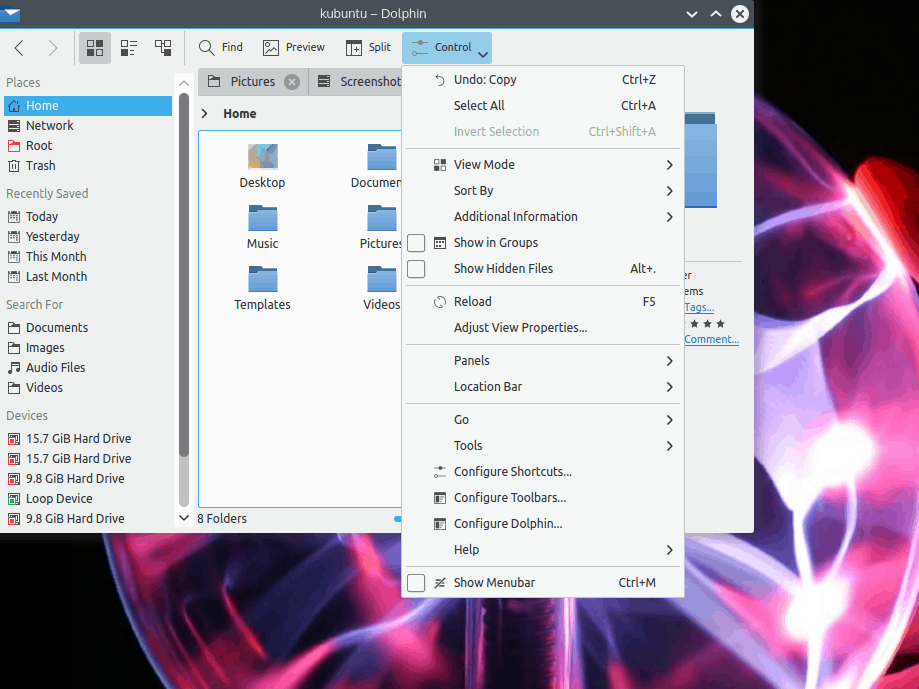Screen dimensions: 919x689
Task: Click the Comment link in information panel
Action: 712,339
